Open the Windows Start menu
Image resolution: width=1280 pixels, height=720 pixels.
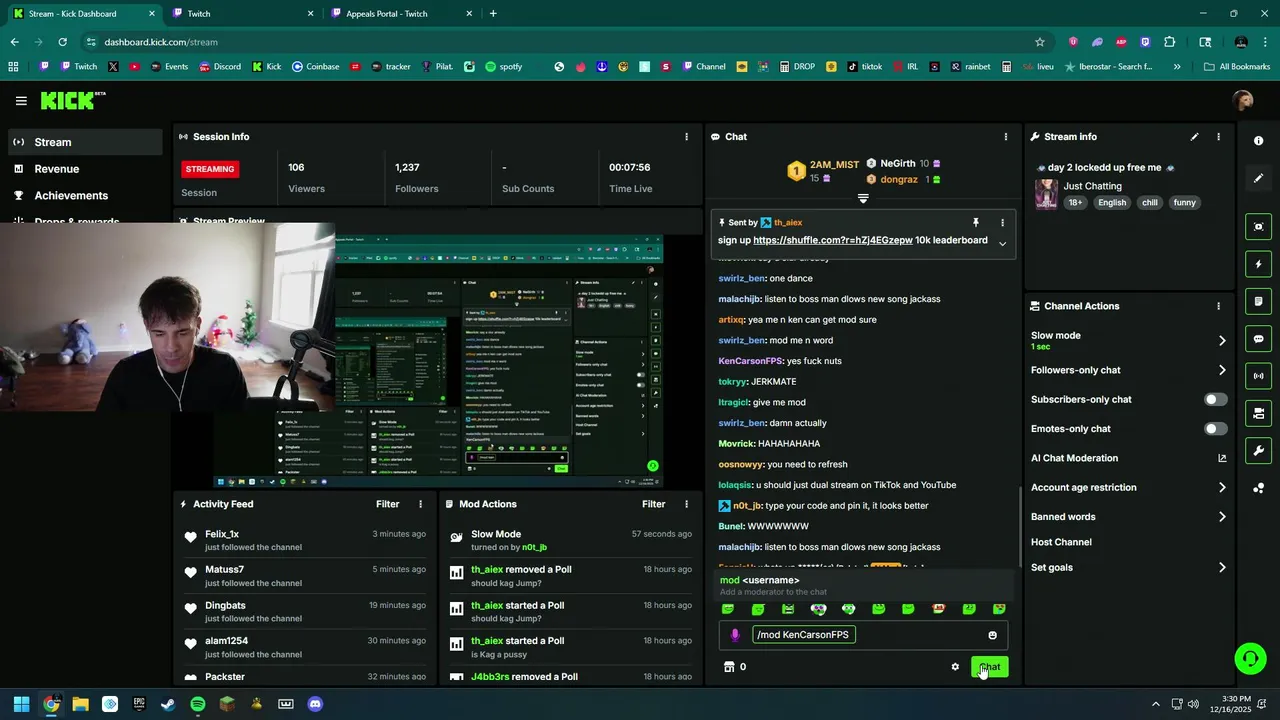pyautogui.click(x=21, y=704)
